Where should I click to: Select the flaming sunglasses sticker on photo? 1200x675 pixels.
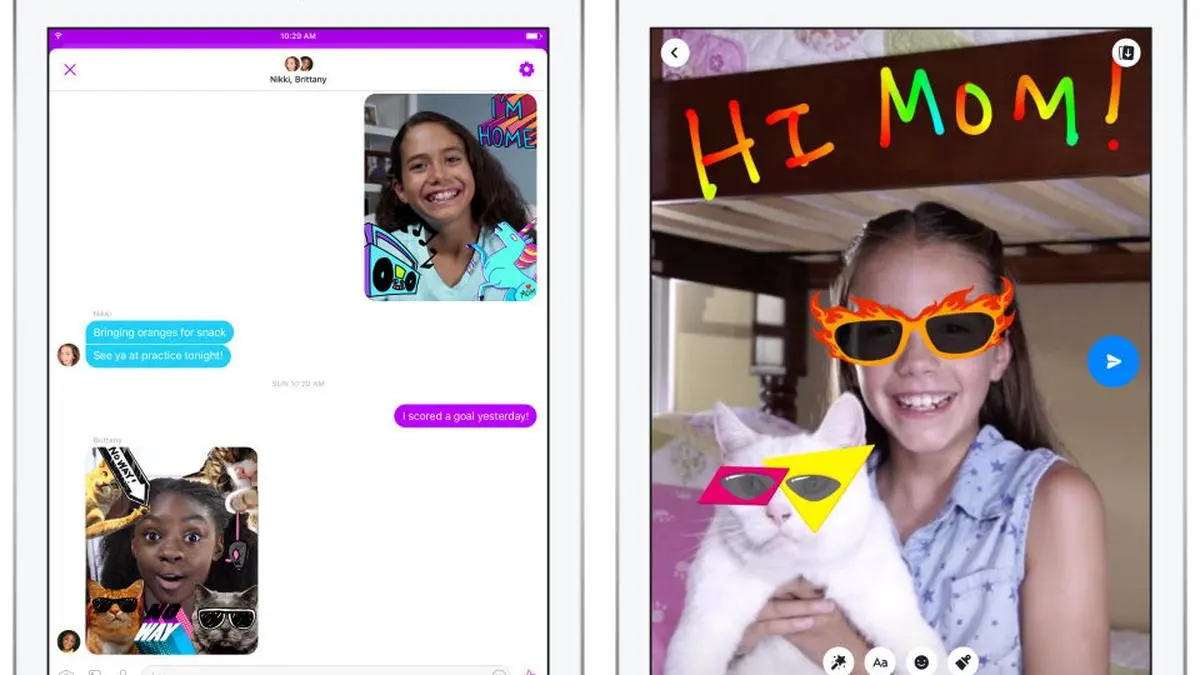(912, 325)
